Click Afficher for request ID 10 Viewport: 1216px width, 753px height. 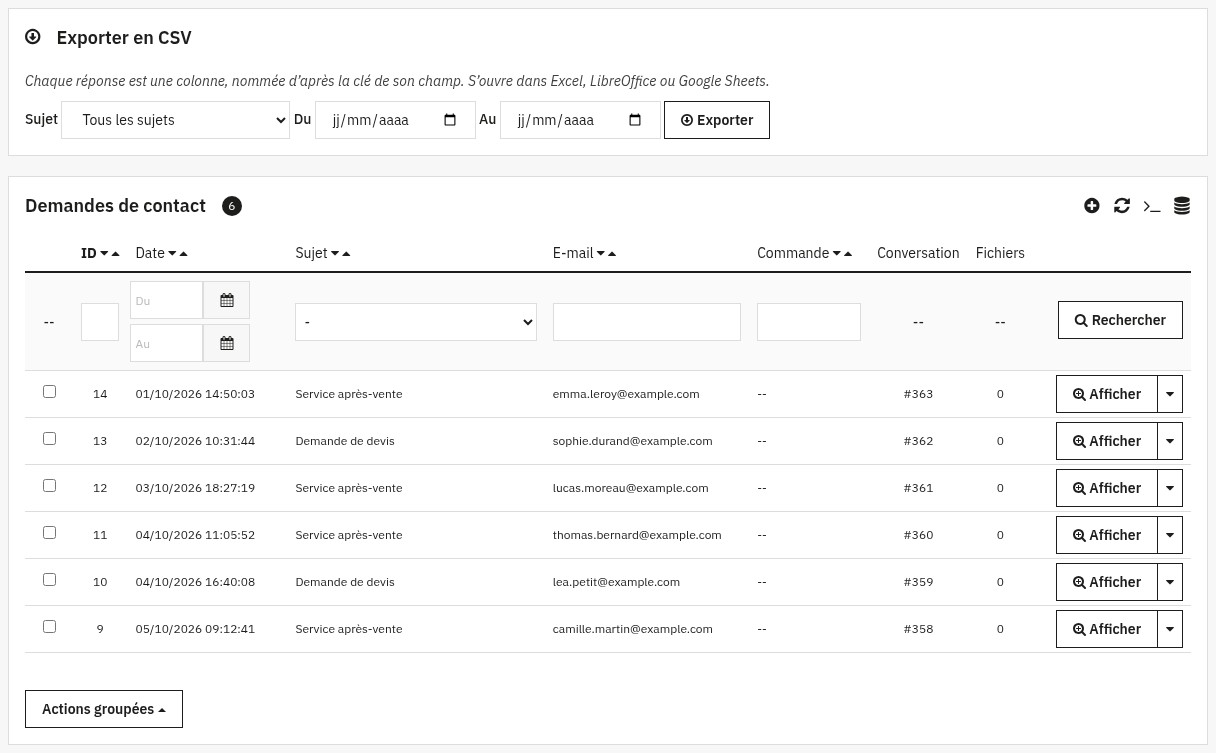click(1107, 582)
